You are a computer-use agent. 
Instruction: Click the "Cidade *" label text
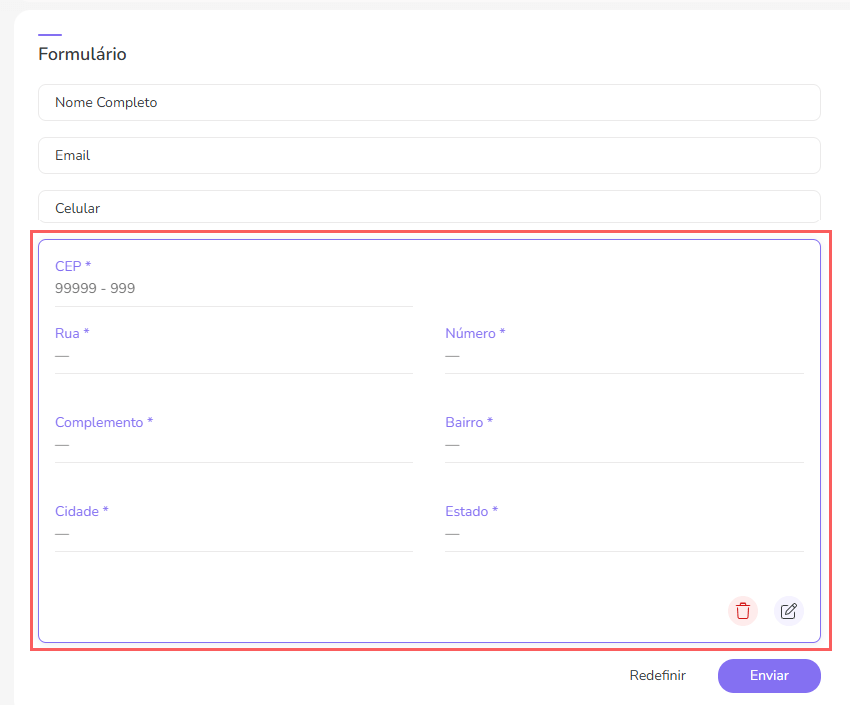tap(82, 511)
